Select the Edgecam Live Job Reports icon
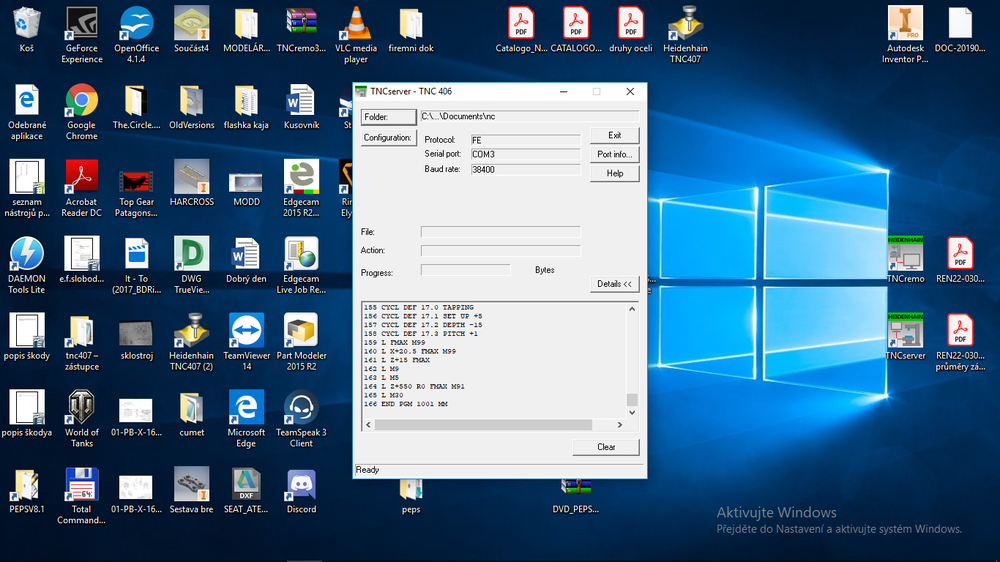Viewport: 1000px width, 562px height. point(301,255)
